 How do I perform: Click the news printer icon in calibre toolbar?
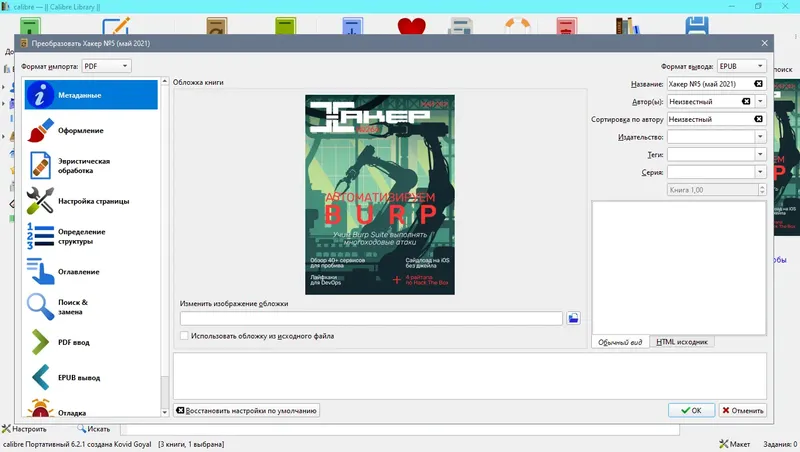(460, 26)
